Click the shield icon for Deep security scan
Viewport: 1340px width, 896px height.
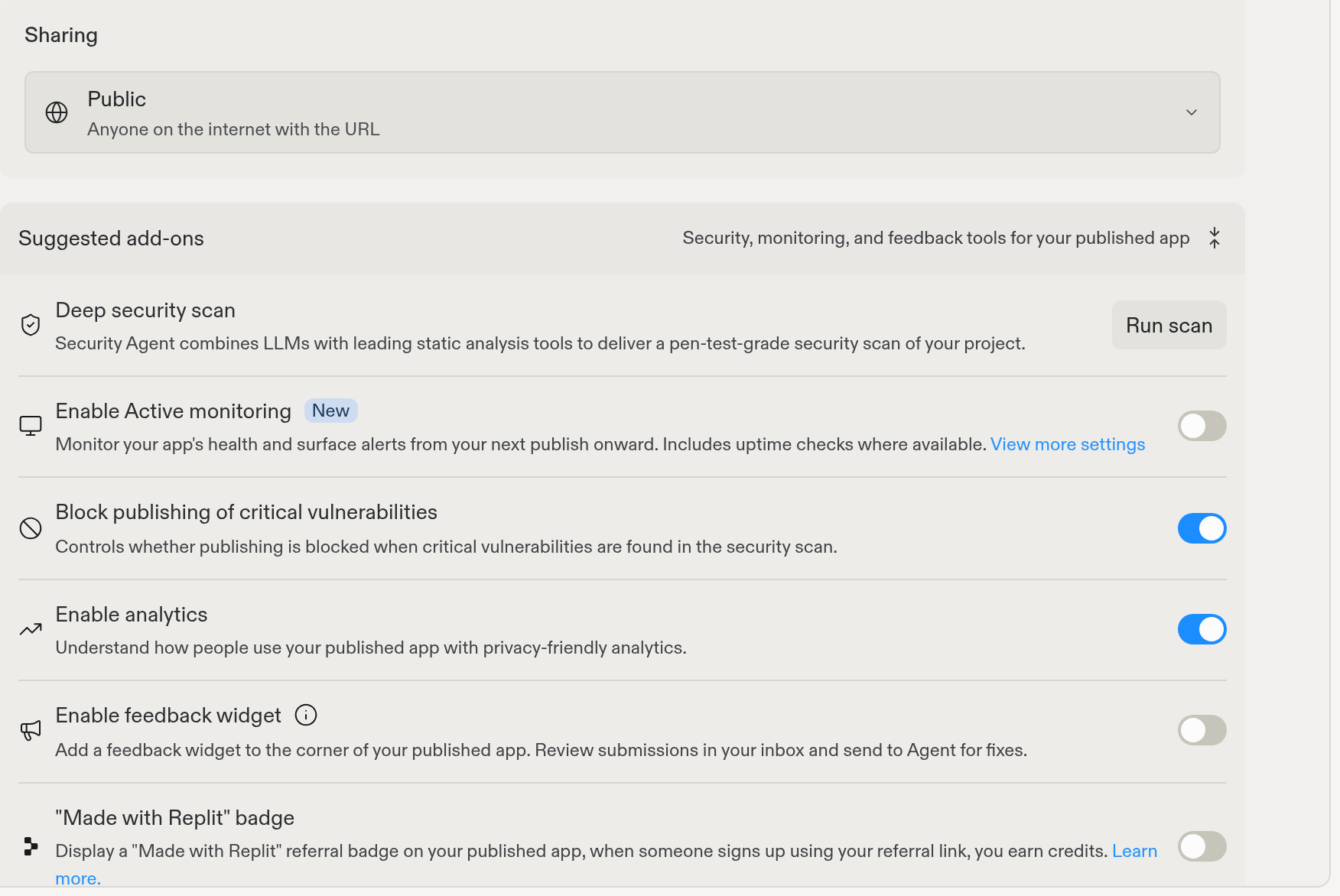(x=31, y=325)
